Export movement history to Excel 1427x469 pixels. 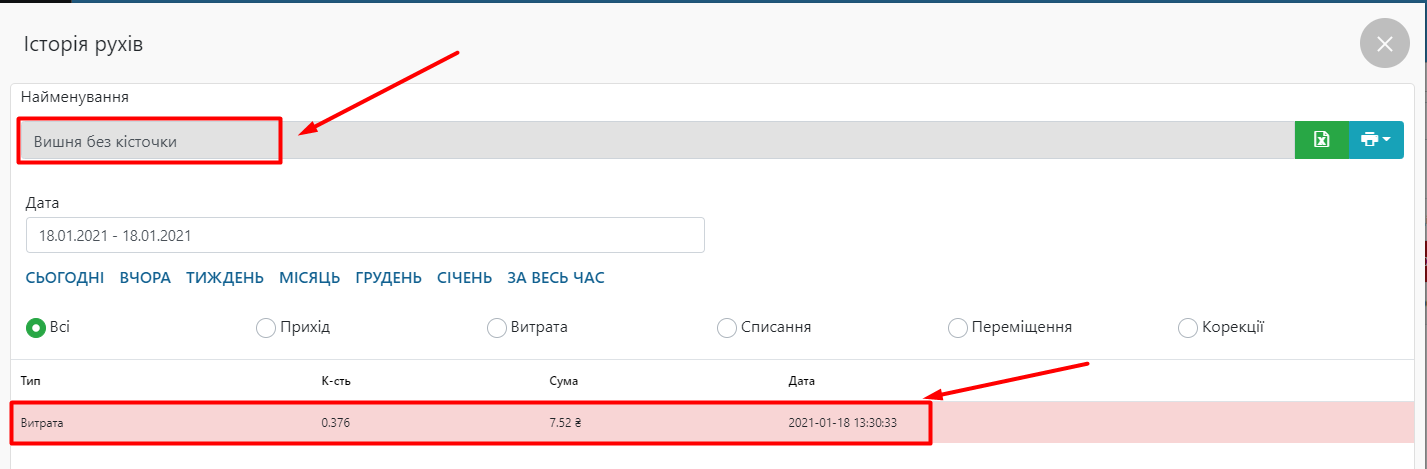click(x=1321, y=140)
